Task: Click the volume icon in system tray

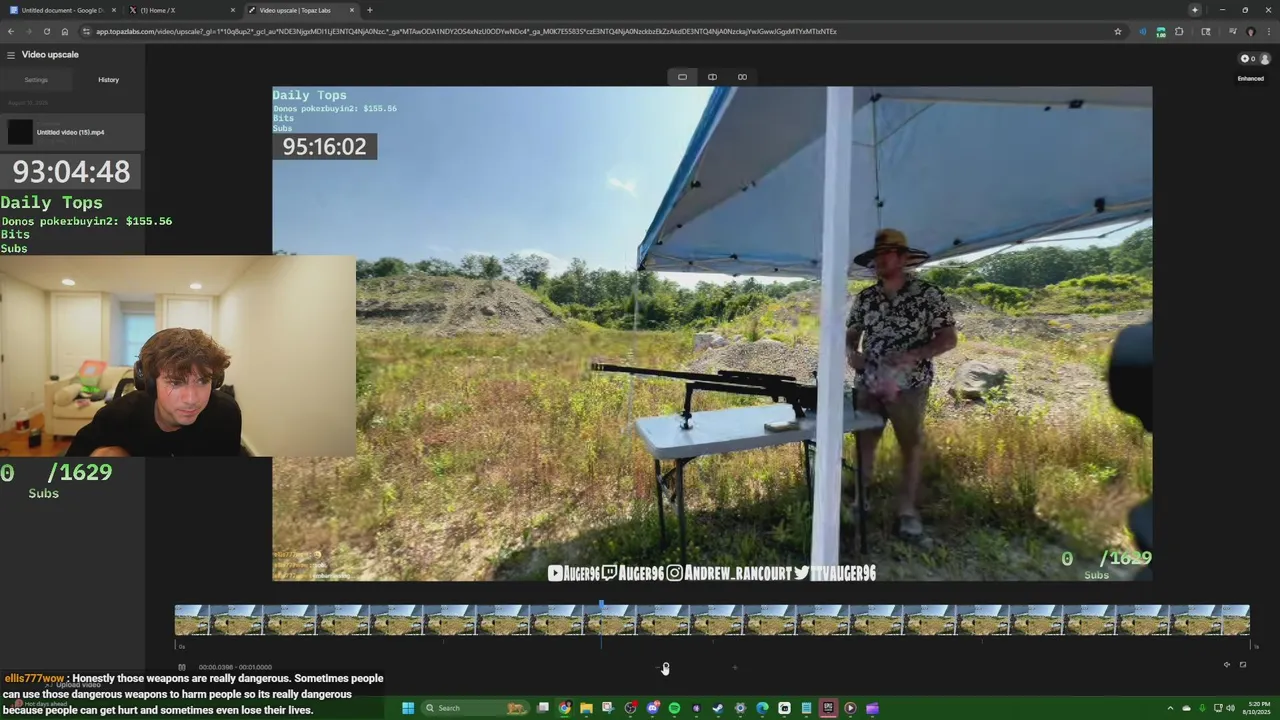Action: point(1230,708)
